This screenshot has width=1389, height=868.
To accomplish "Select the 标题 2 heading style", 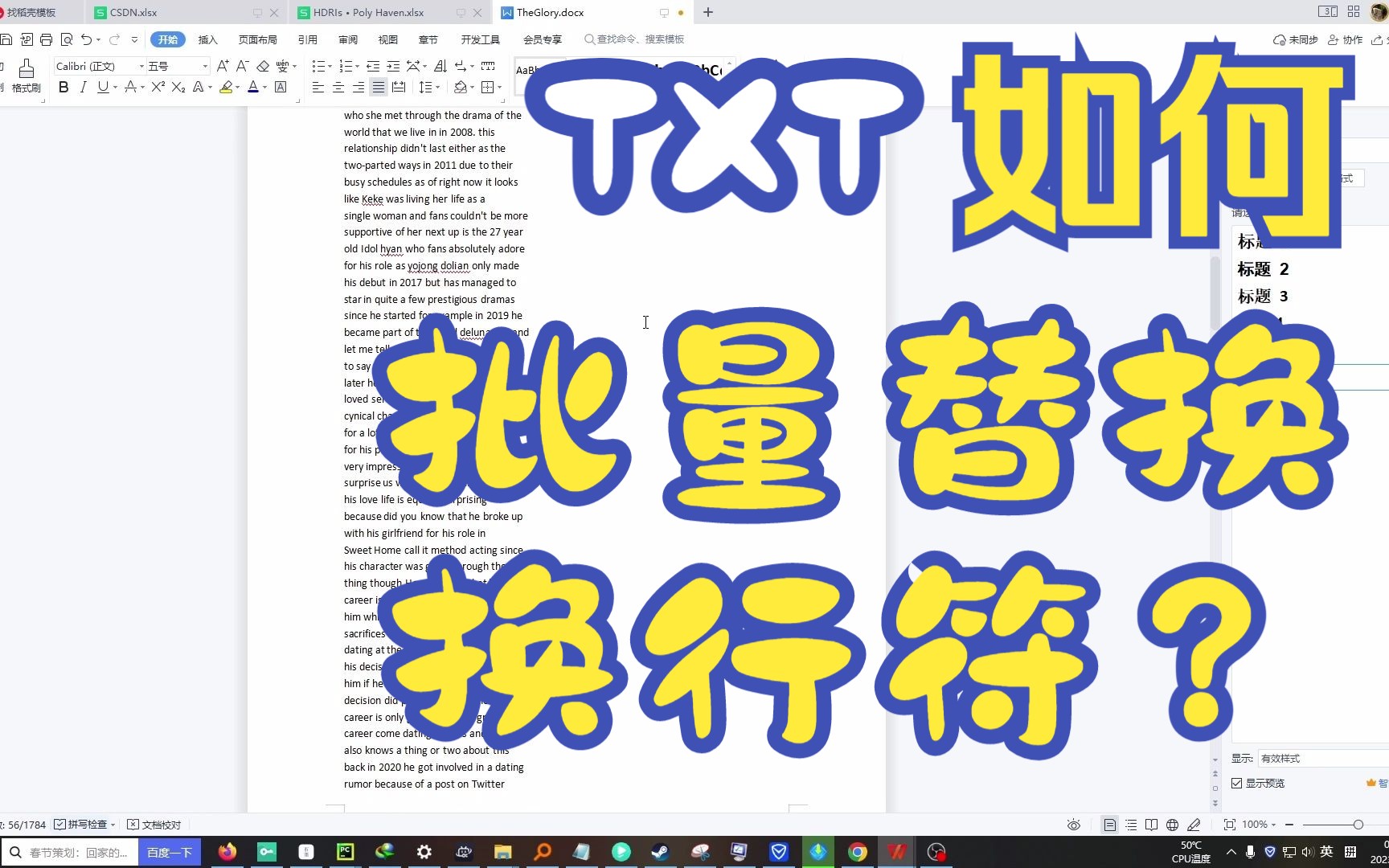I will click(1263, 268).
